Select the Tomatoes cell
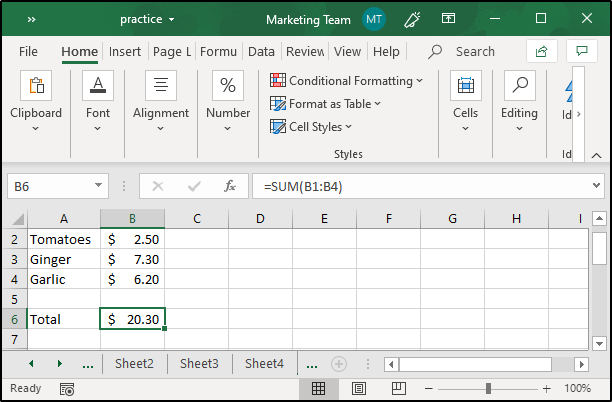The width and height of the screenshot is (612, 402). tap(64, 239)
